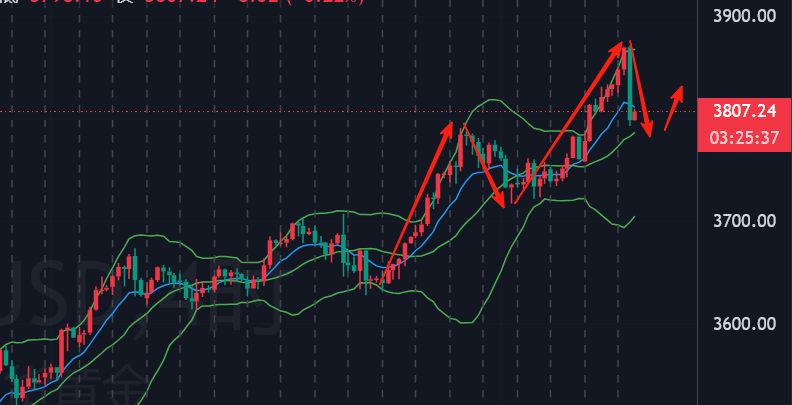Click the tall green candle at the chart peak

(630, 83)
